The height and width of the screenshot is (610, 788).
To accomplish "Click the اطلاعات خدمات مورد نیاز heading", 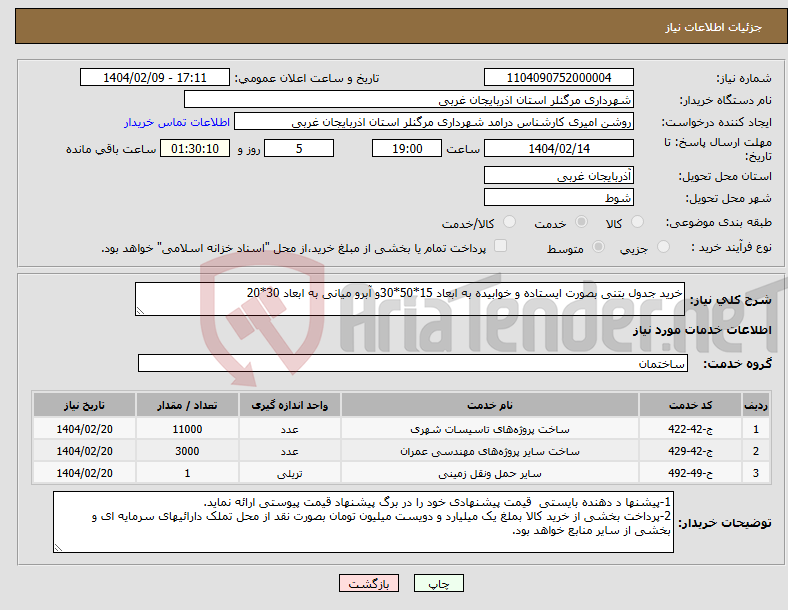I will point(702,330).
